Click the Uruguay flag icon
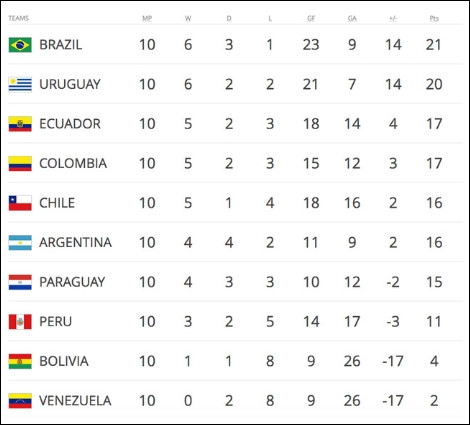 point(20,84)
